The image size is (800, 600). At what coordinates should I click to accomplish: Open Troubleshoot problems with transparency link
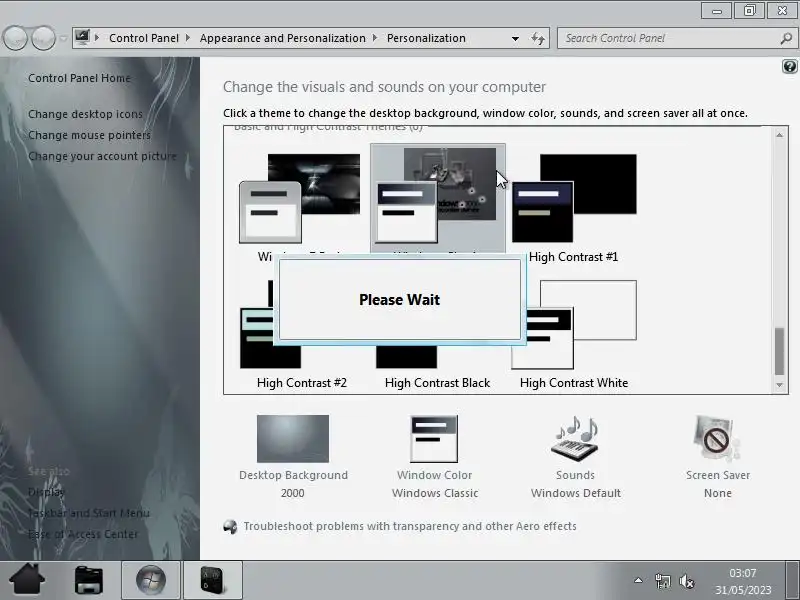[410, 526]
